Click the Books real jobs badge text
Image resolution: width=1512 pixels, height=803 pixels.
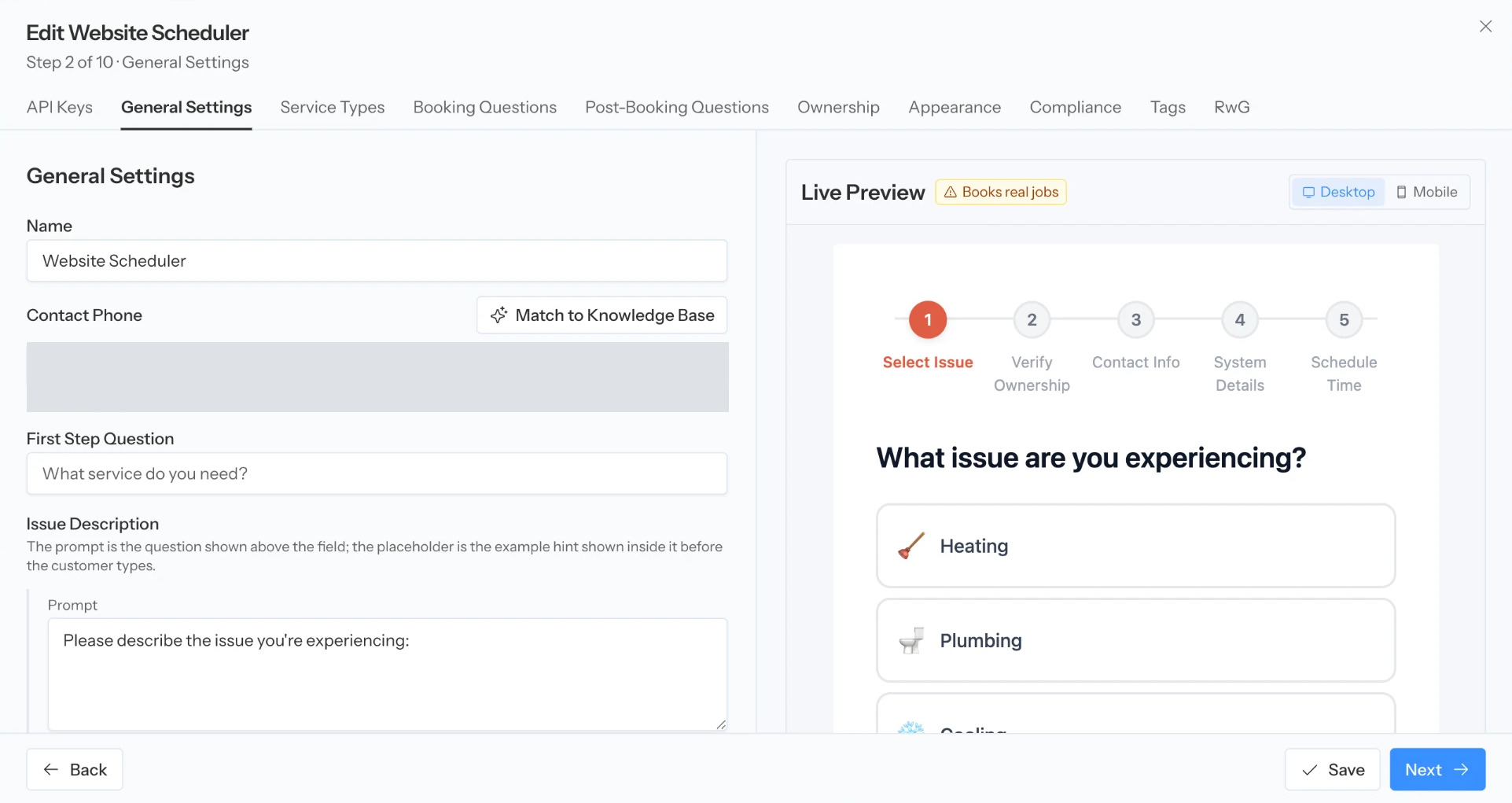tap(1010, 192)
